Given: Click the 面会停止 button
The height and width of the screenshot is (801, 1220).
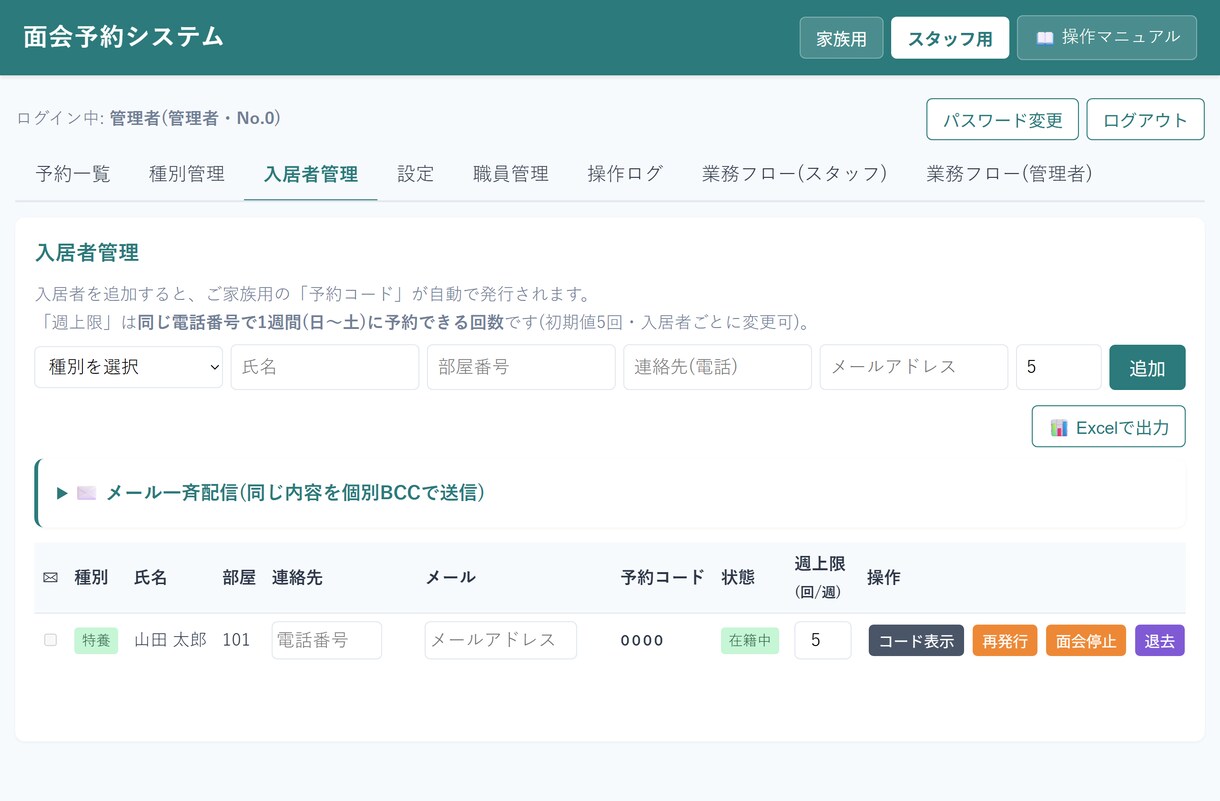Looking at the screenshot, I should pos(1086,641).
